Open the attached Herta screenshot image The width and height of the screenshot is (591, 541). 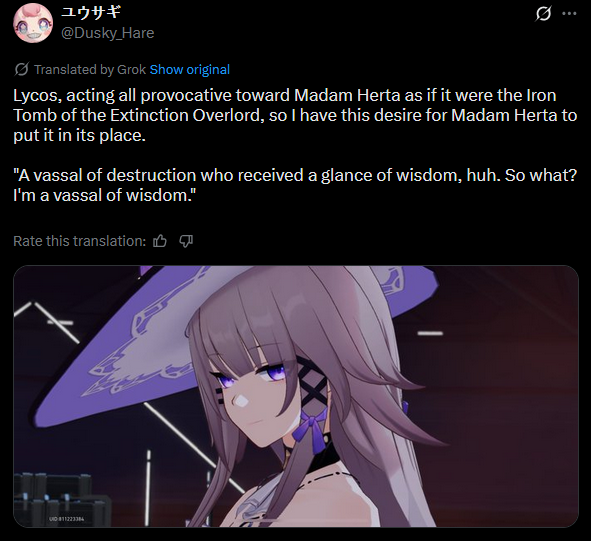click(296, 396)
